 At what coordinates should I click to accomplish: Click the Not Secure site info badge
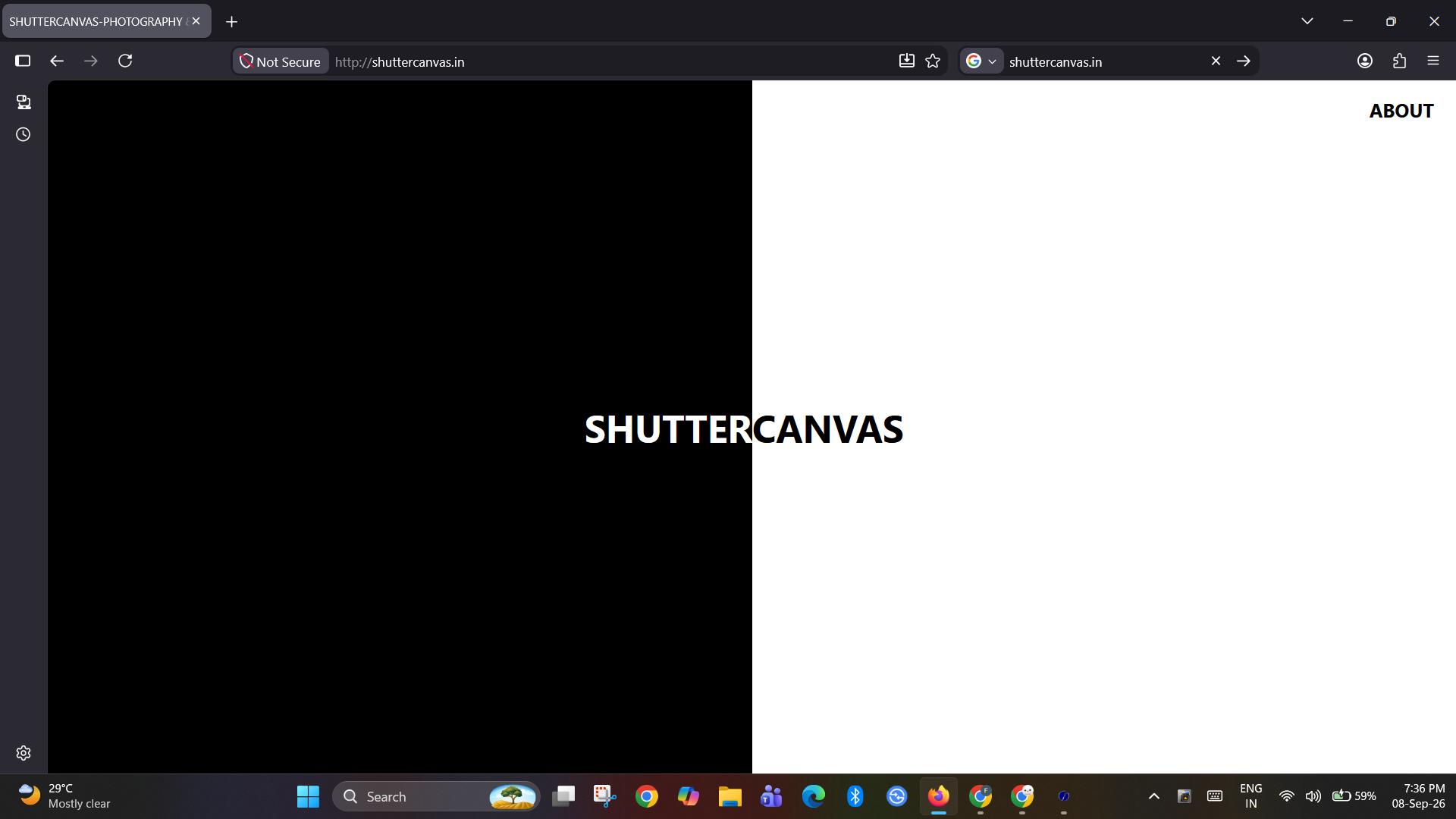point(281,61)
